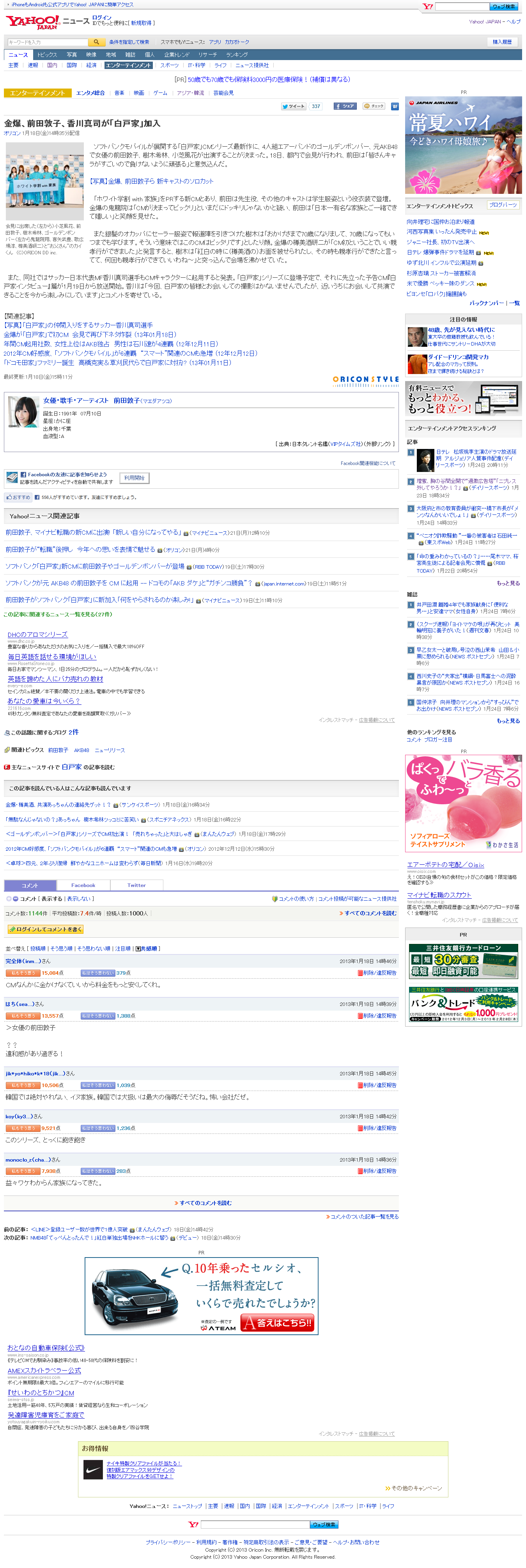Image resolution: width=526 pixels, height=1568 pixels.
Task: Open the セルシオ car appraisal banner ad
Action: (x=202, y=1296)
